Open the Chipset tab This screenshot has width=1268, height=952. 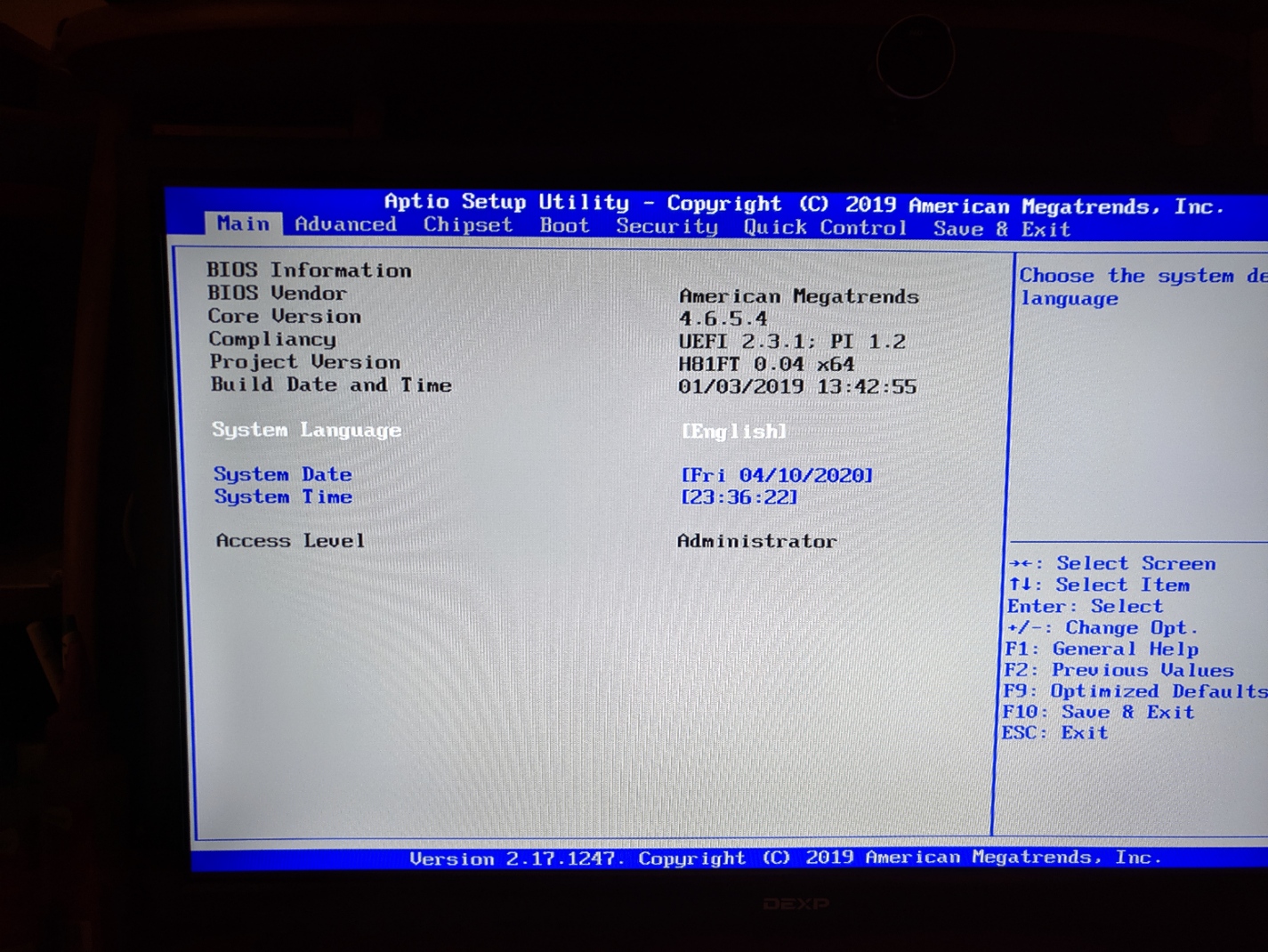(468, 226)
